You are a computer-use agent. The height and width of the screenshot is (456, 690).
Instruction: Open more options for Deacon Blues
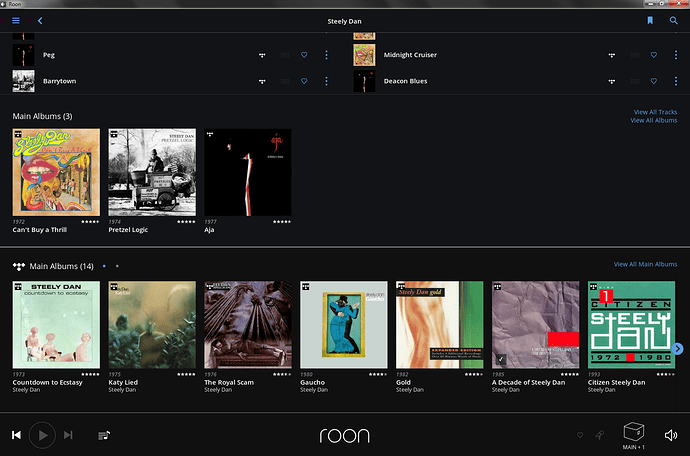(x=676, y=81)
